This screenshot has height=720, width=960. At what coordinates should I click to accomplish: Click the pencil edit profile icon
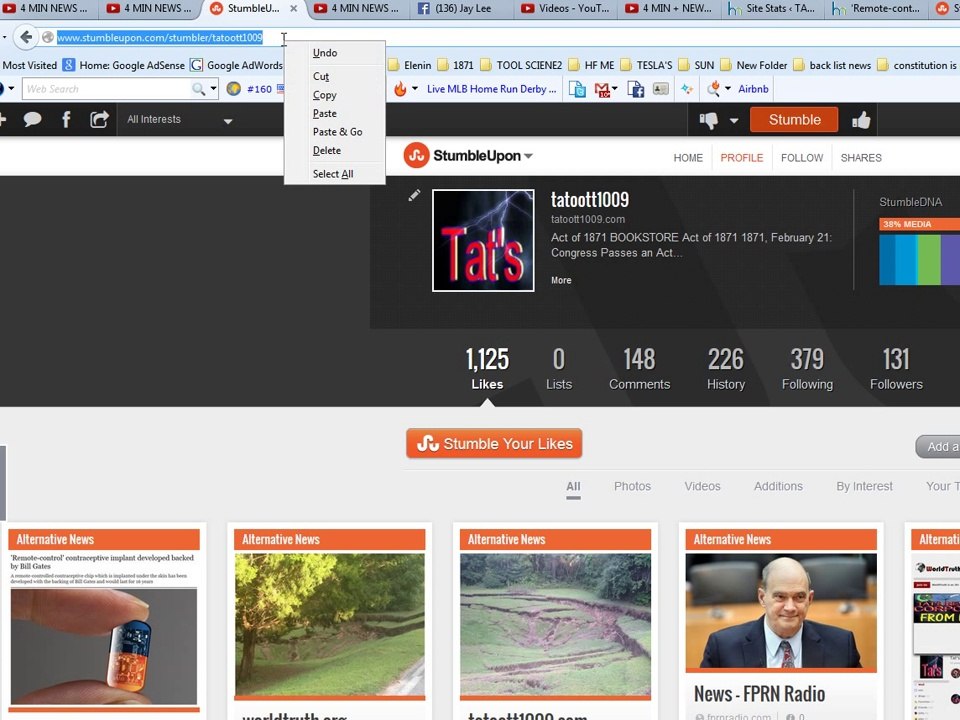tap(414, 195)
